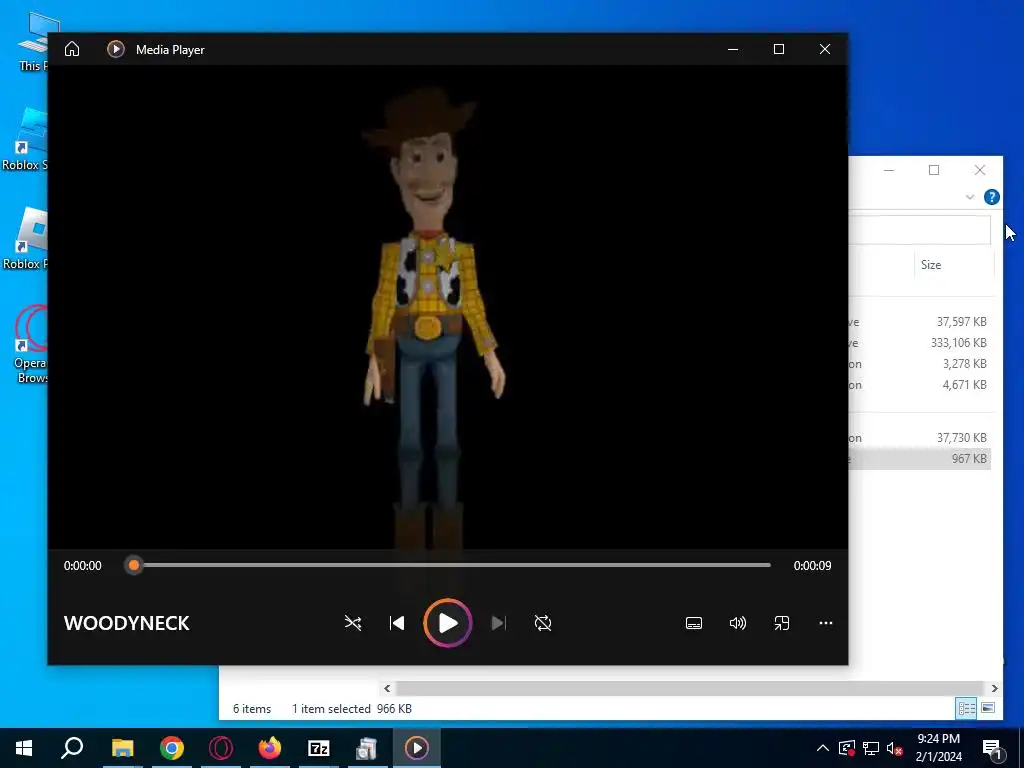The height and width of the screenshot is (768, 1024).
Task: Open taskbar search
Action: [72, 748]
